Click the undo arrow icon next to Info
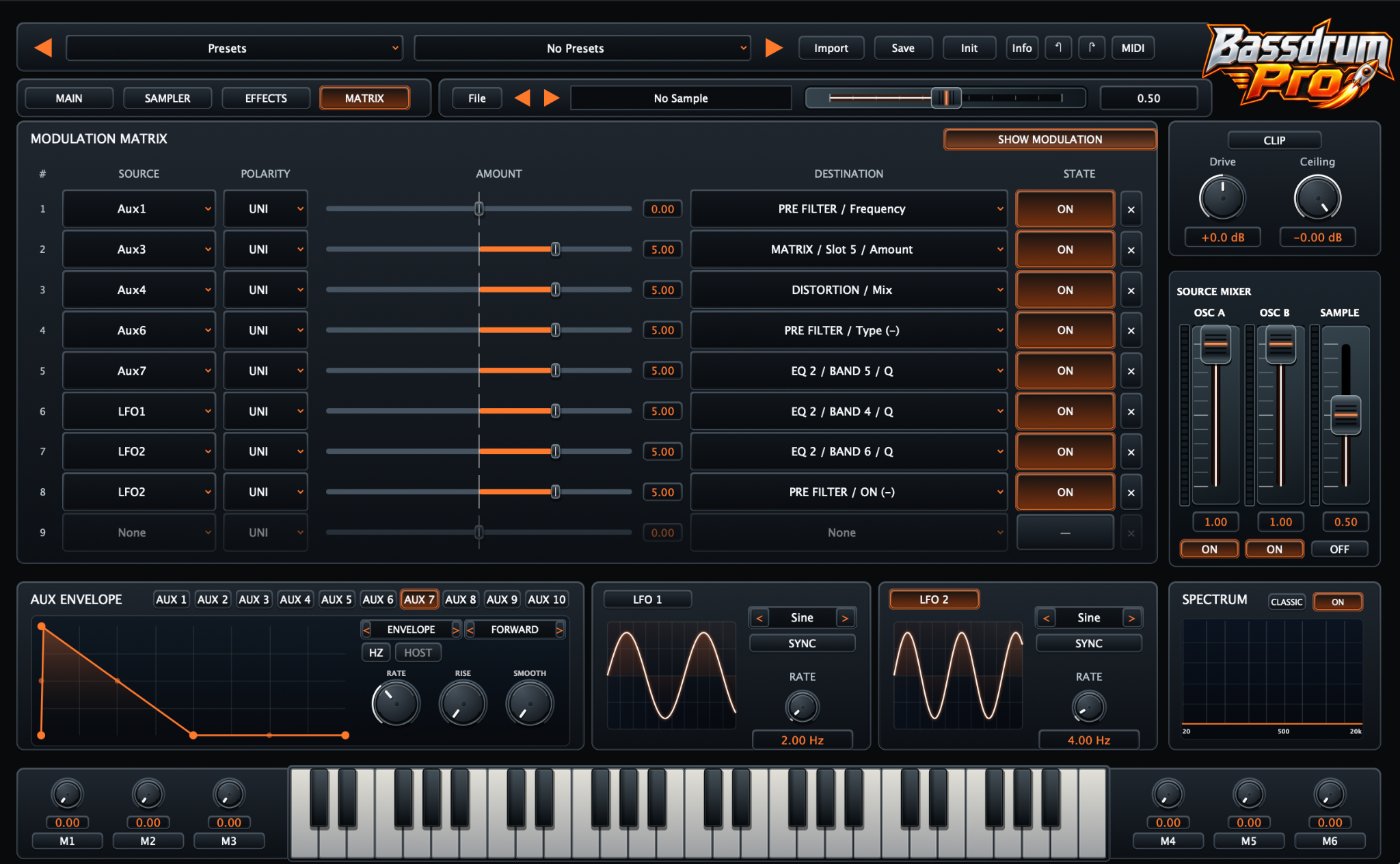Viewport: 1400px width, 864px height. click(x=1058, y=48)
